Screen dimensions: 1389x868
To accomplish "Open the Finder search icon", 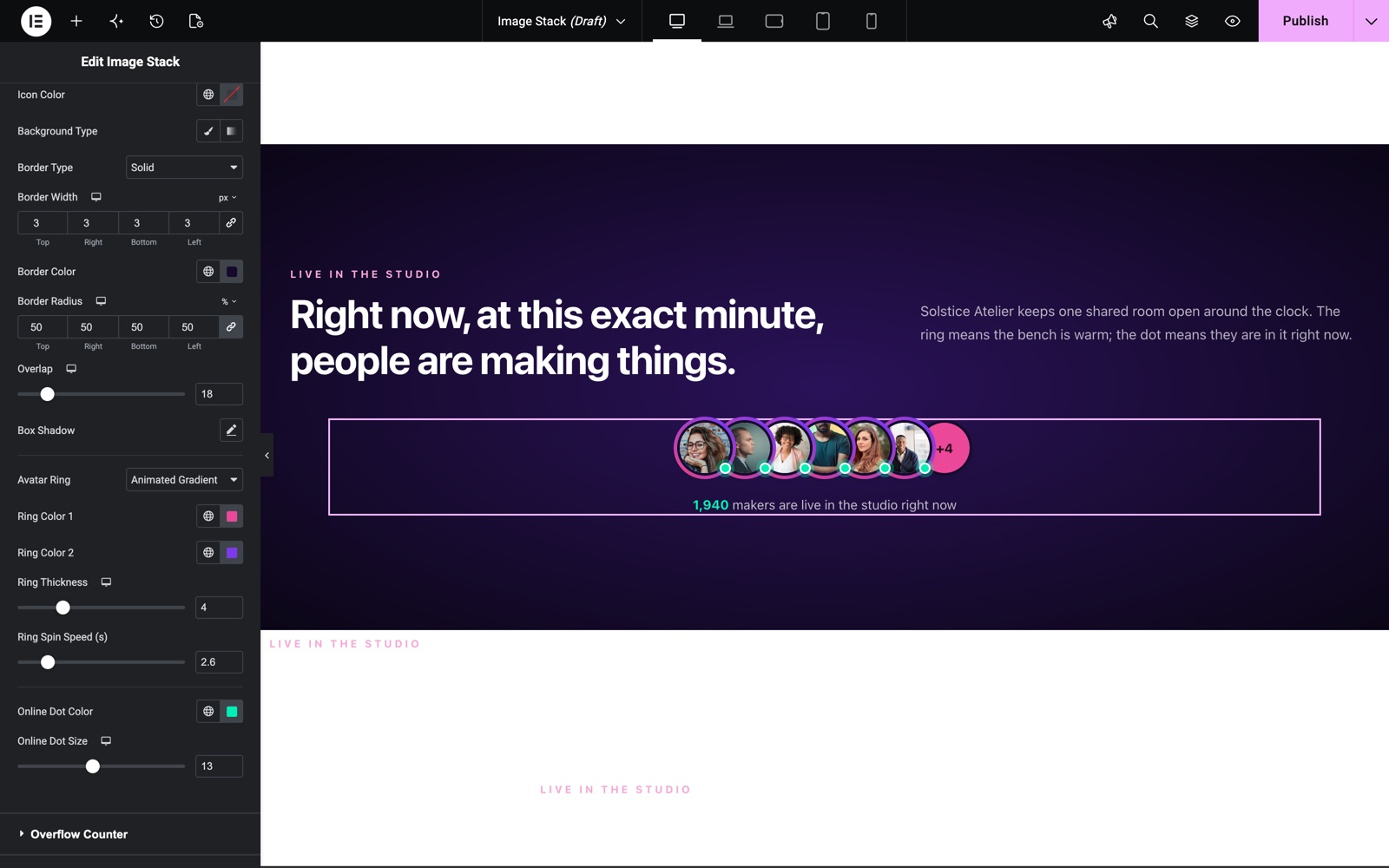I will pos(1150,21).
